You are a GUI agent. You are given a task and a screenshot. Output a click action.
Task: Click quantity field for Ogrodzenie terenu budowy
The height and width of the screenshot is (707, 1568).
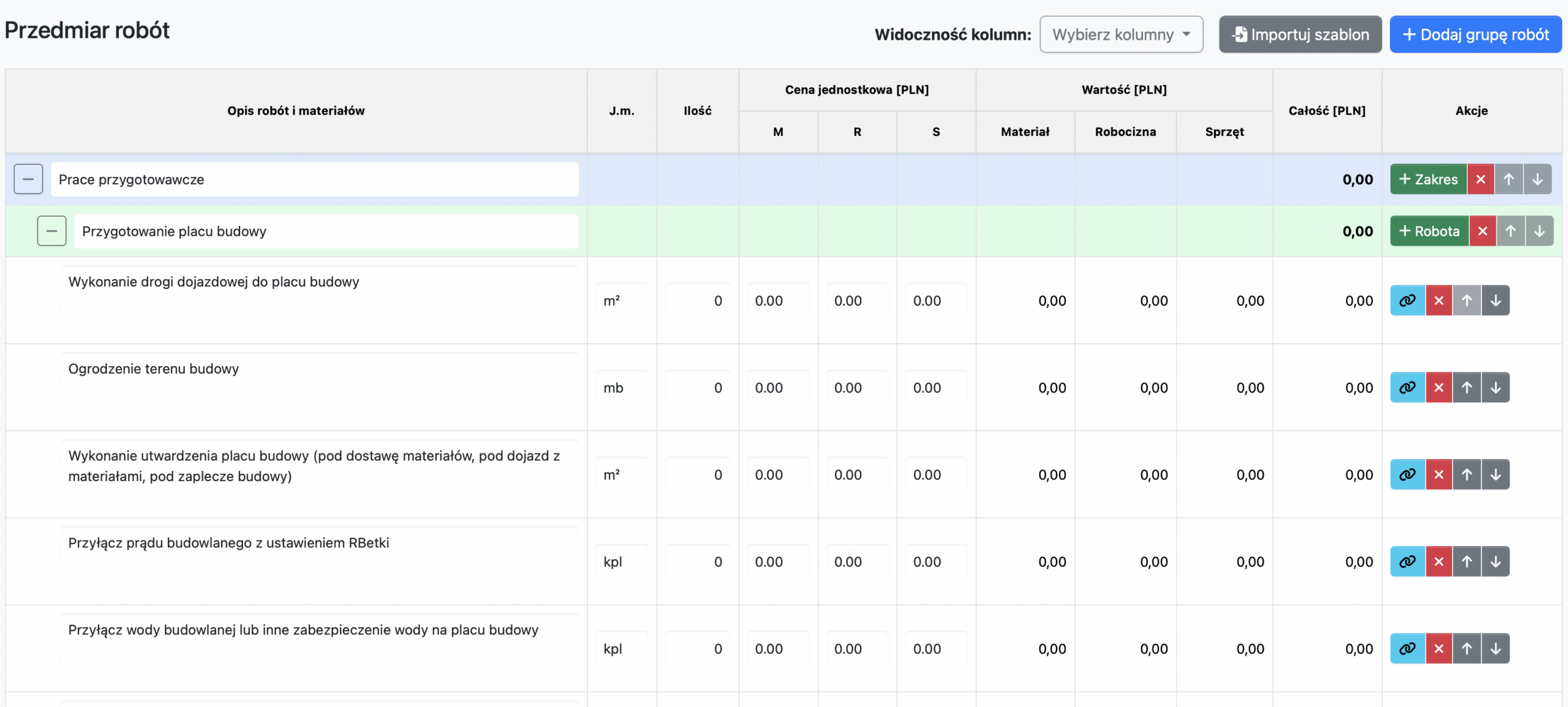[698, 387]
